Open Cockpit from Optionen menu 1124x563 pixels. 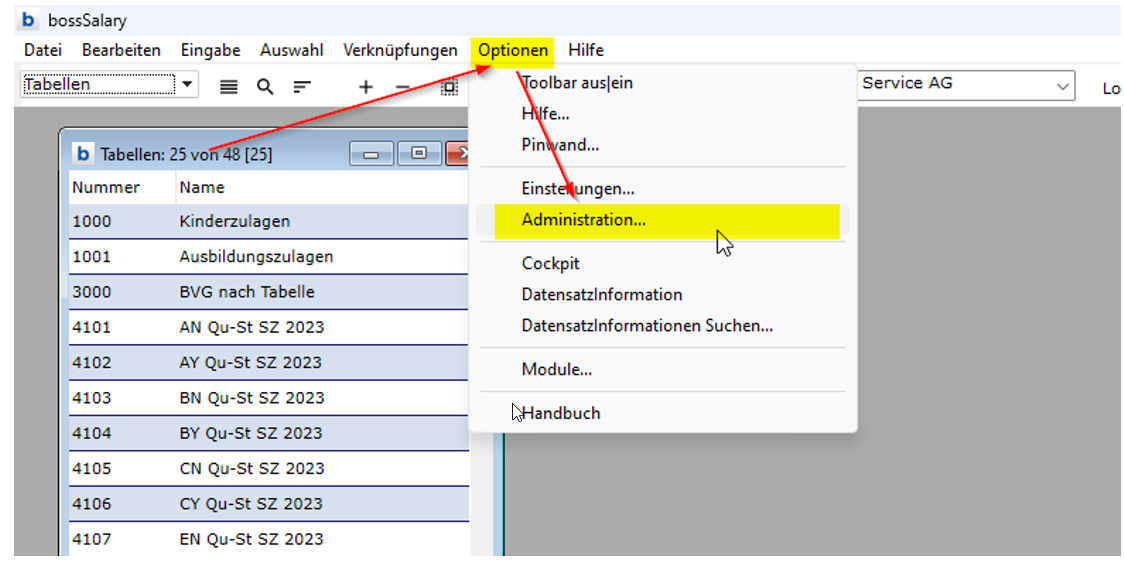(x=551, y=264)
